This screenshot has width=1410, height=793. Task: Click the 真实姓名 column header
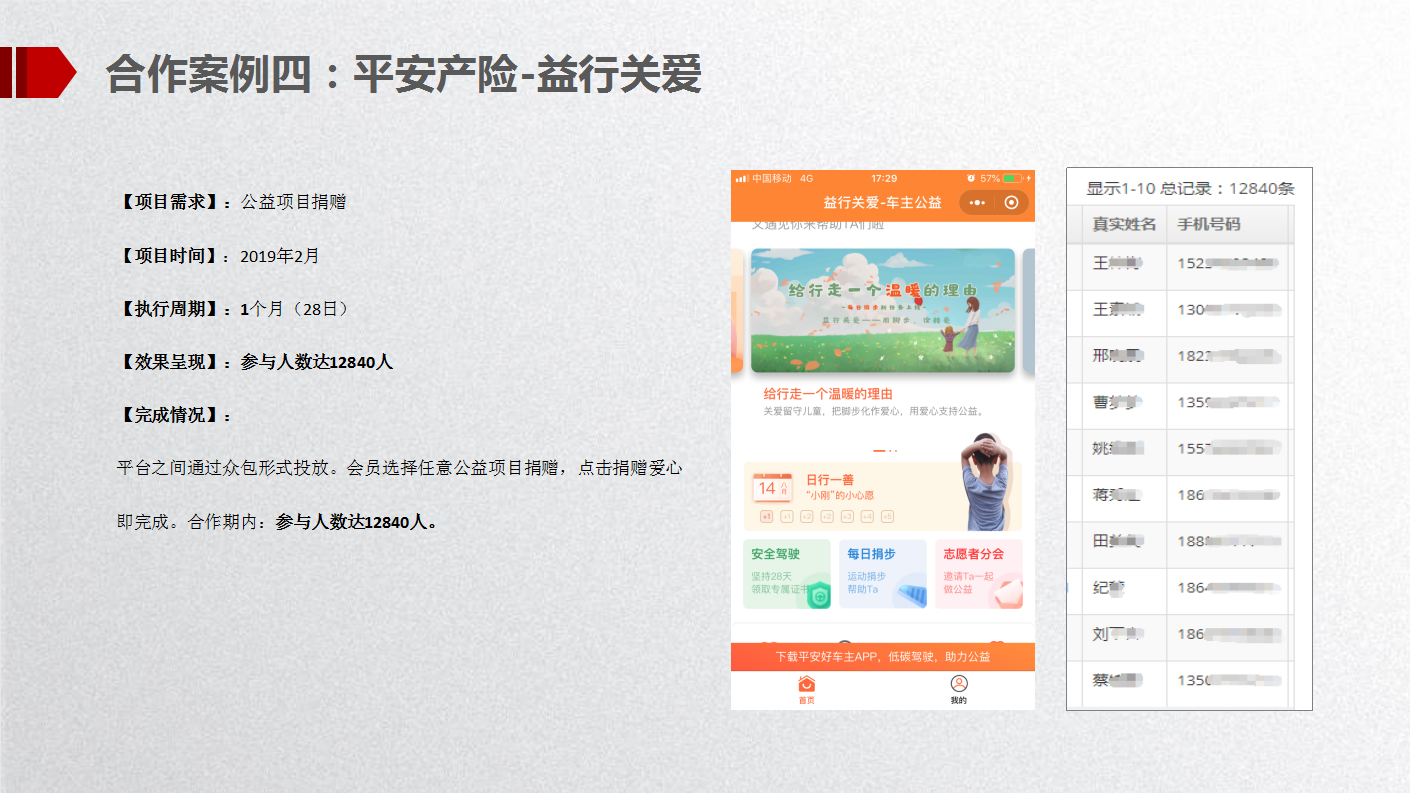1124,224
